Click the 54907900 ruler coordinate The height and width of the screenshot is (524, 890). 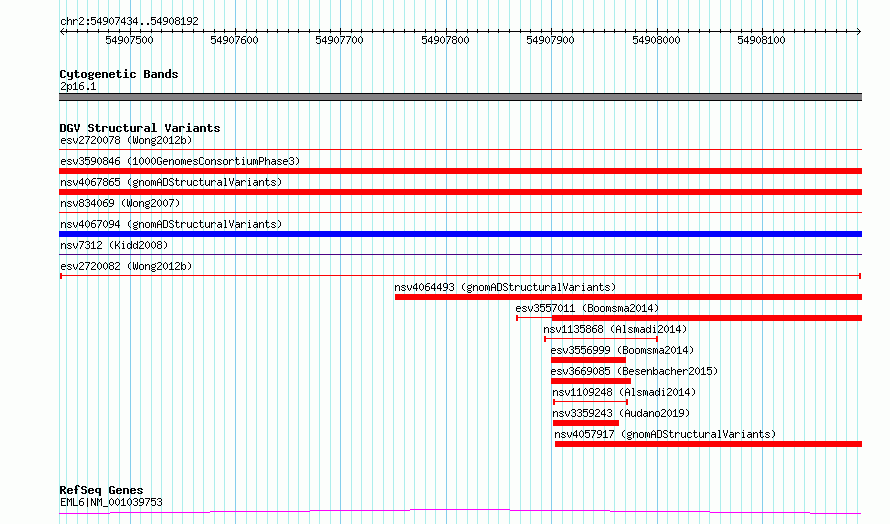coord(551,40)
